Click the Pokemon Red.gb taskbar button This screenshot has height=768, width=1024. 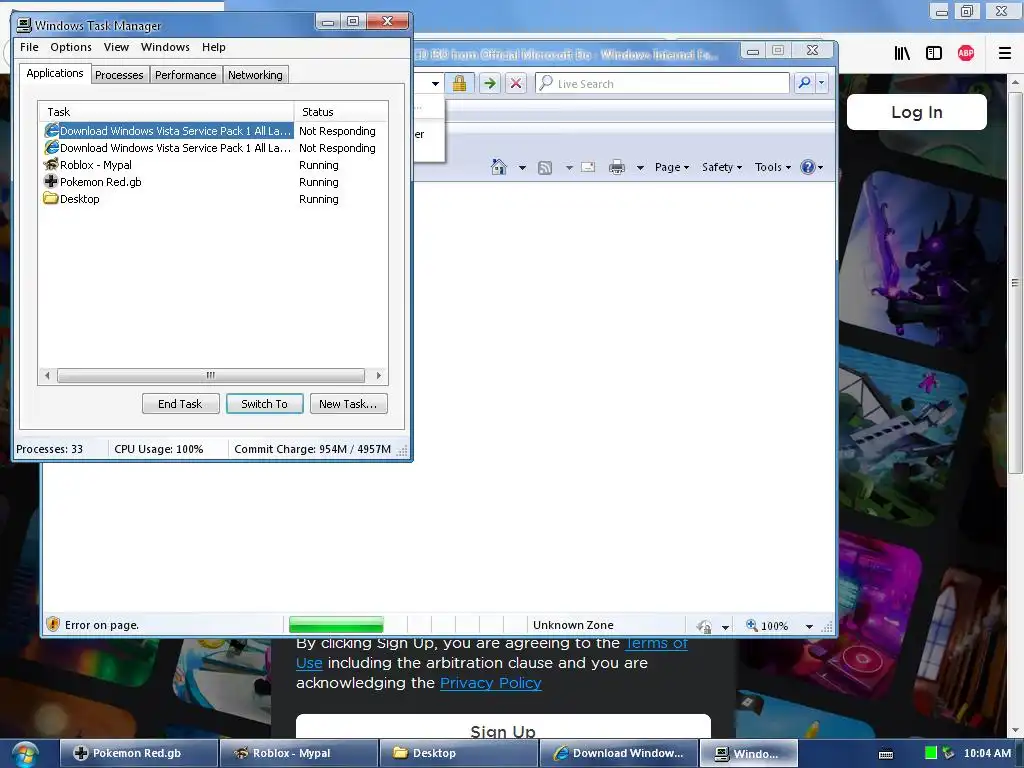(x=138, y=753)
